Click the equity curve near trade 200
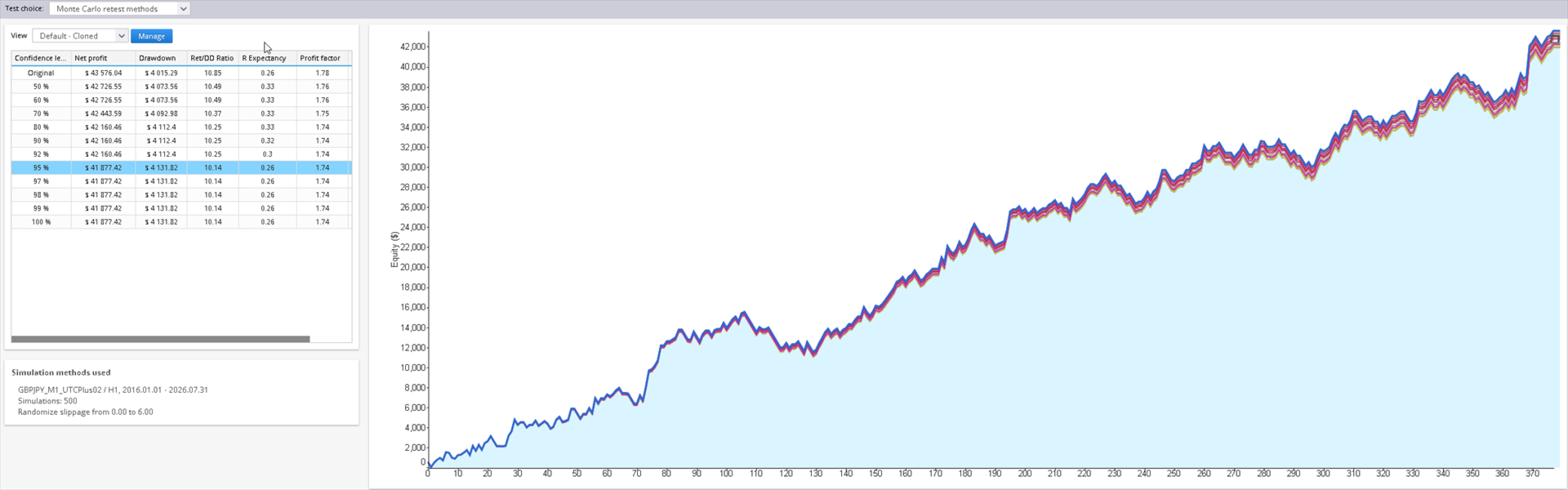This screenshot has width=1568, height=490. (x=1024, y=212)
